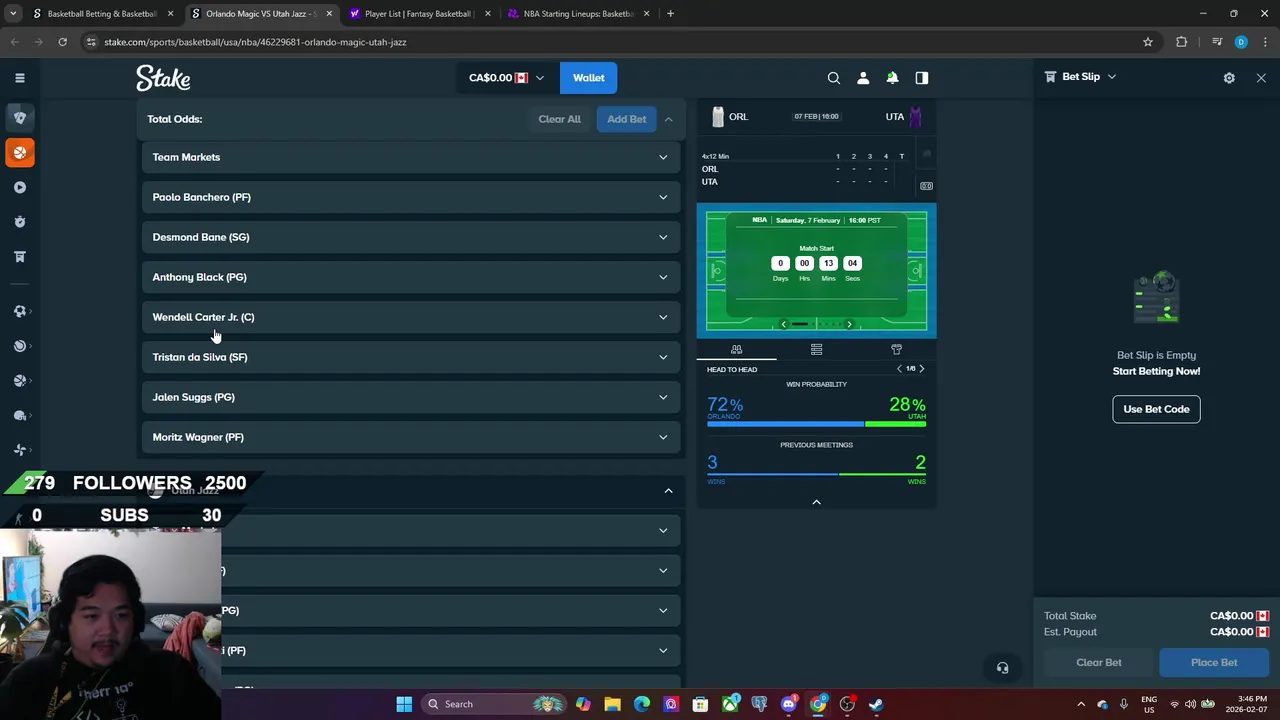Switch to the NBA Starting Lineups browser tab

(578, 14)
